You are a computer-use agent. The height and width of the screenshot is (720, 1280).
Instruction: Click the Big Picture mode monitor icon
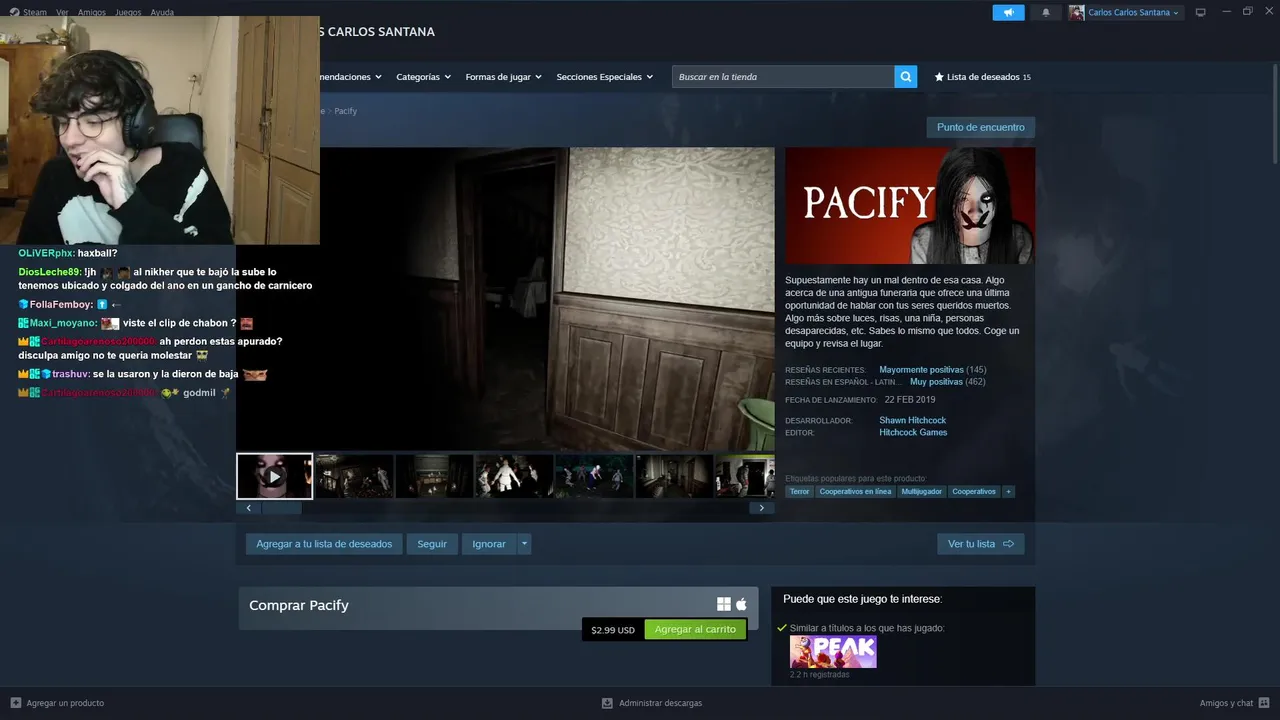(1201, 12)
